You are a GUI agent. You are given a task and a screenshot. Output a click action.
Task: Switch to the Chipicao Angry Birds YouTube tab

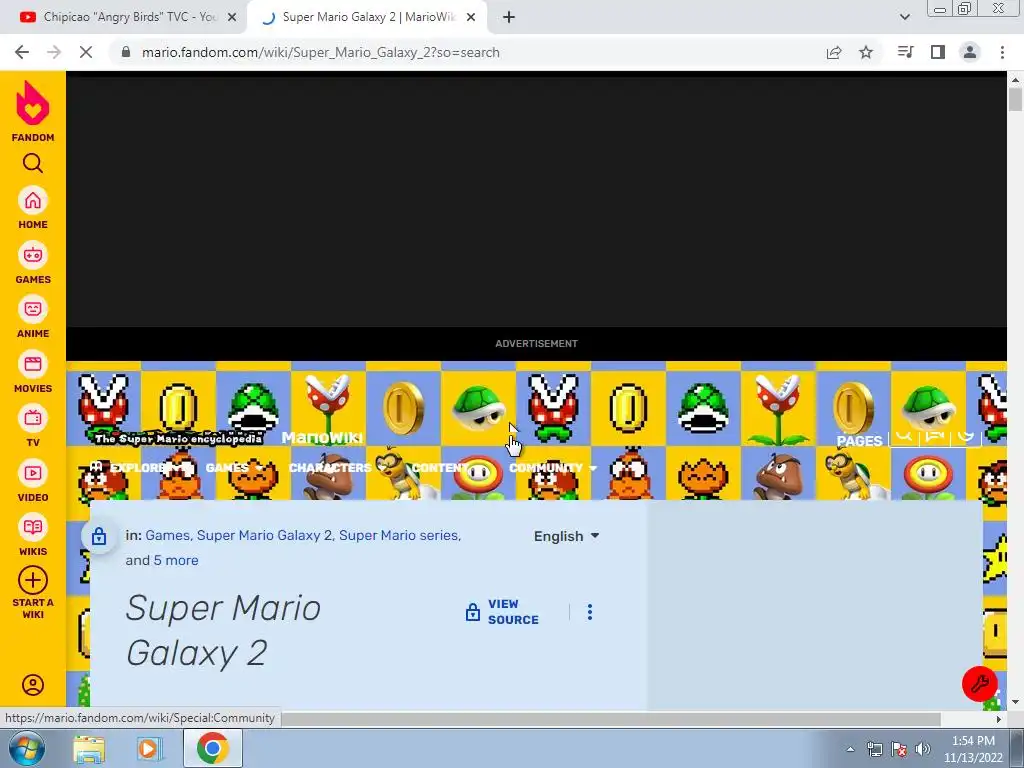124,18
